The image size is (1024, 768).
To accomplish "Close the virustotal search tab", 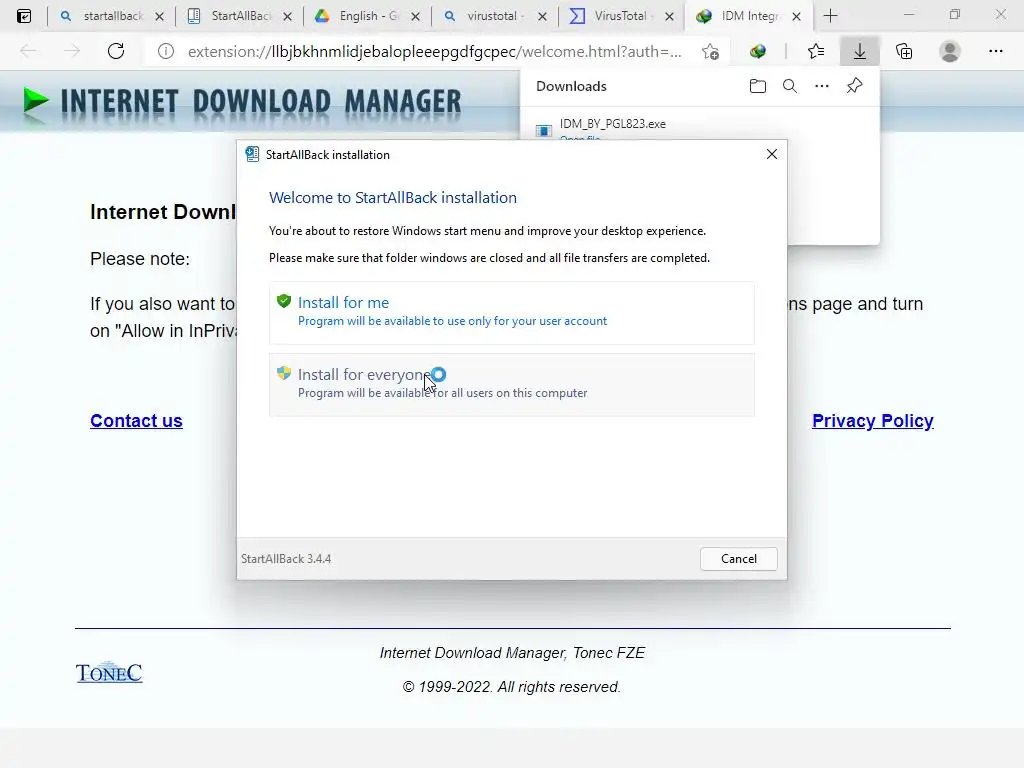I will [542, 16].
